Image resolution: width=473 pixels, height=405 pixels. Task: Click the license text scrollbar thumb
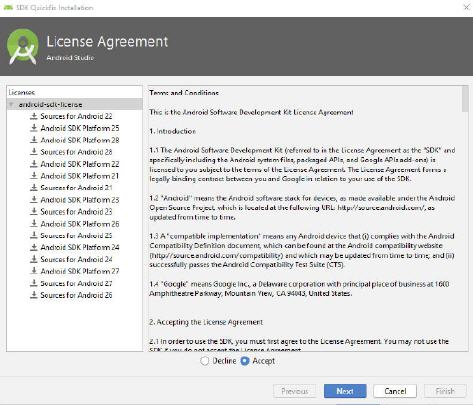[465, 99]
